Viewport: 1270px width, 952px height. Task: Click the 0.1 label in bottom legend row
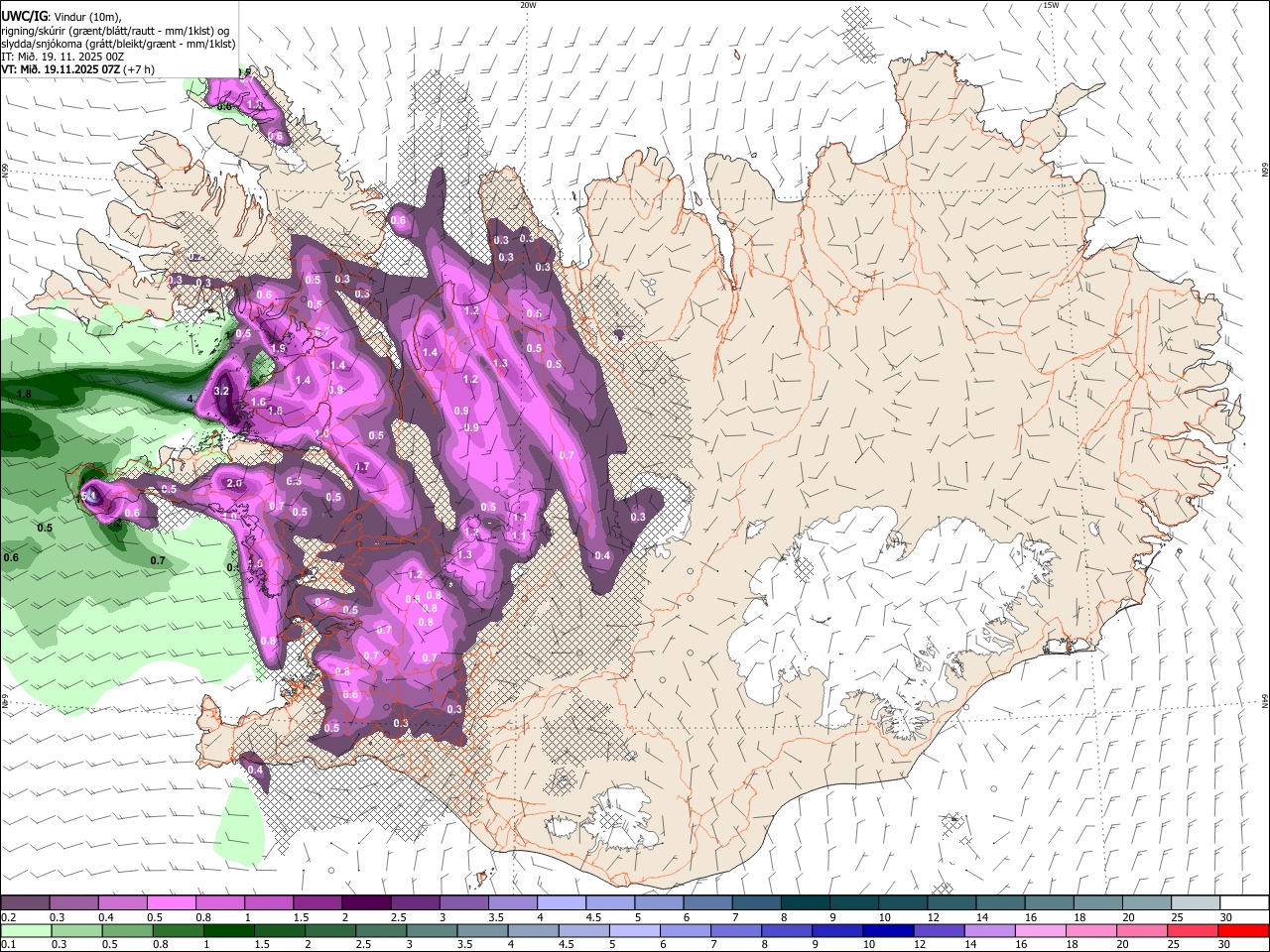pos(9,945)
